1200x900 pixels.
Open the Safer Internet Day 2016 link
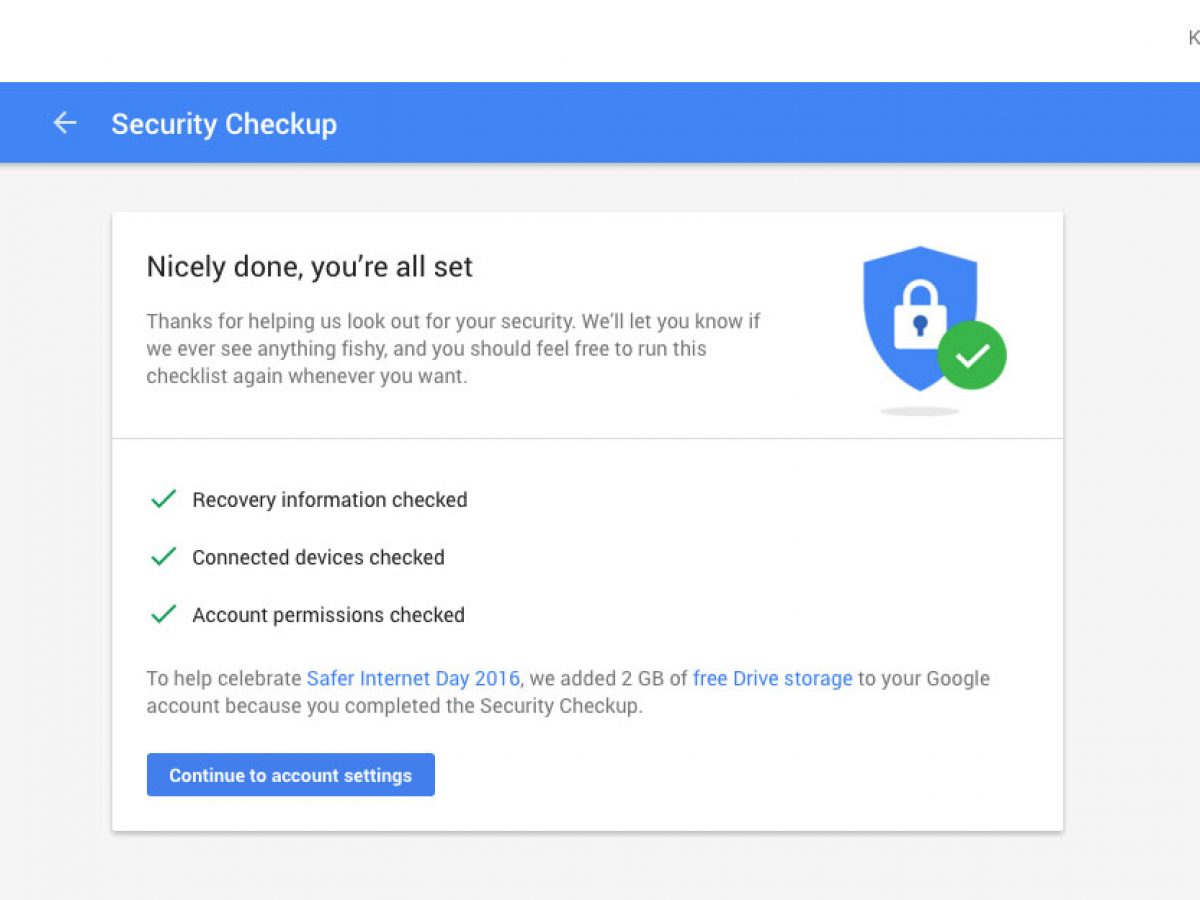tap(413, 678)
